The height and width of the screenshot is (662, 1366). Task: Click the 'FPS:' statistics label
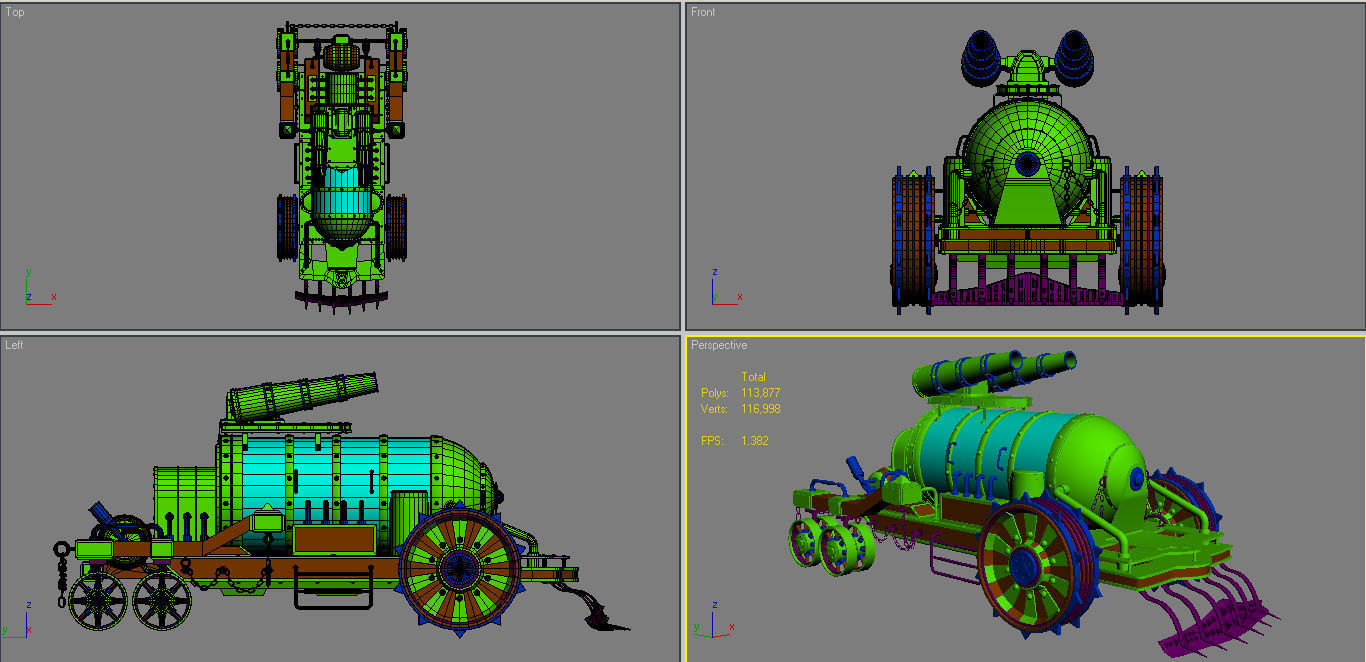[x=711, y=441]
